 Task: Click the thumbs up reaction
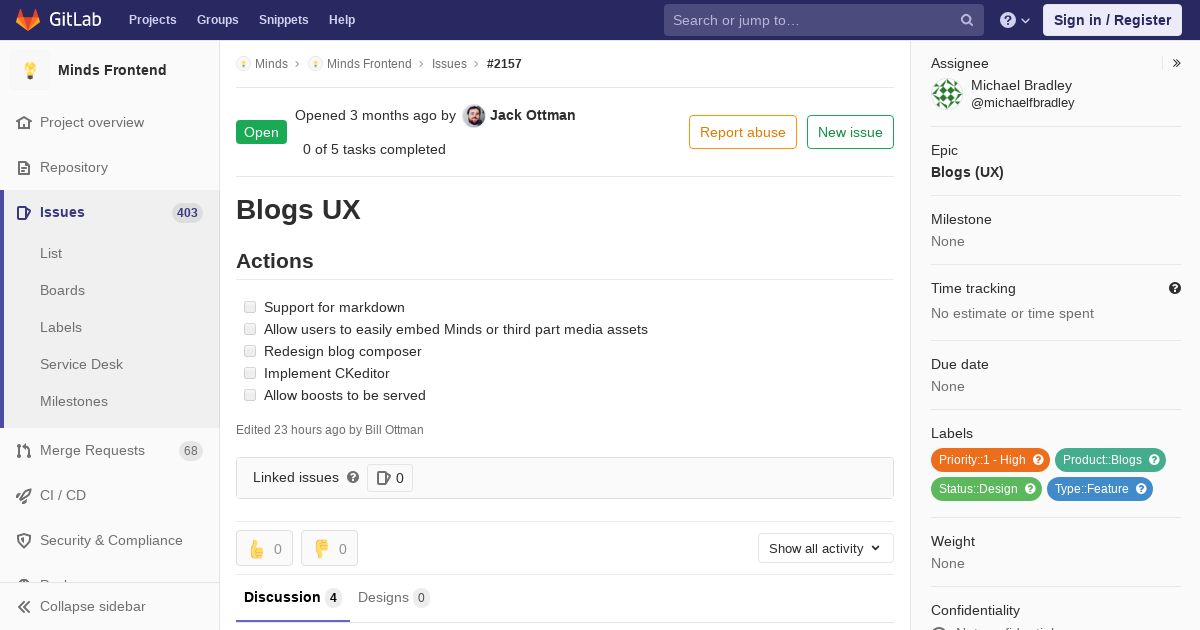(264, 548)
